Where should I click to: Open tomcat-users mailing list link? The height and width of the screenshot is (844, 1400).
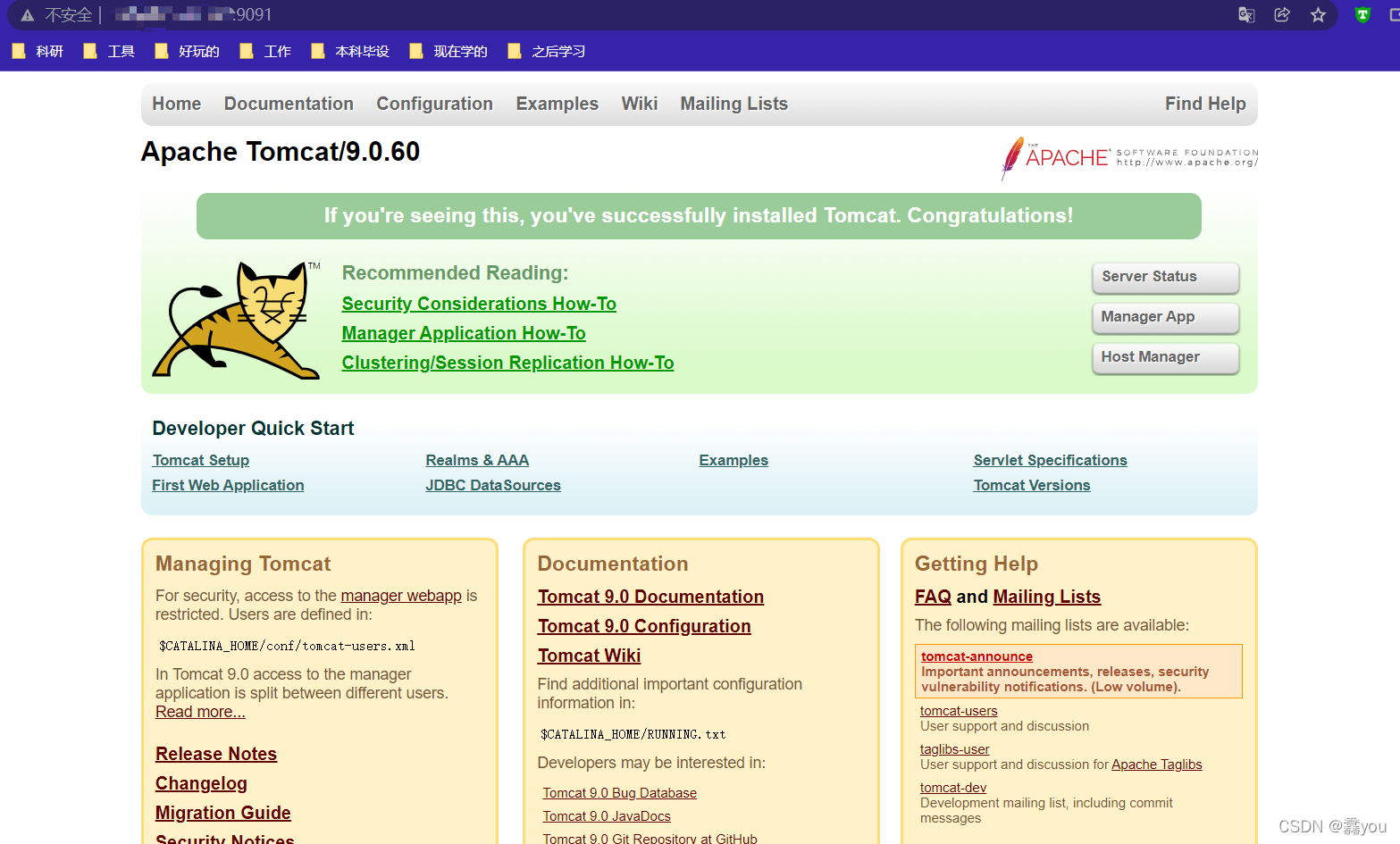click(959, 711)
